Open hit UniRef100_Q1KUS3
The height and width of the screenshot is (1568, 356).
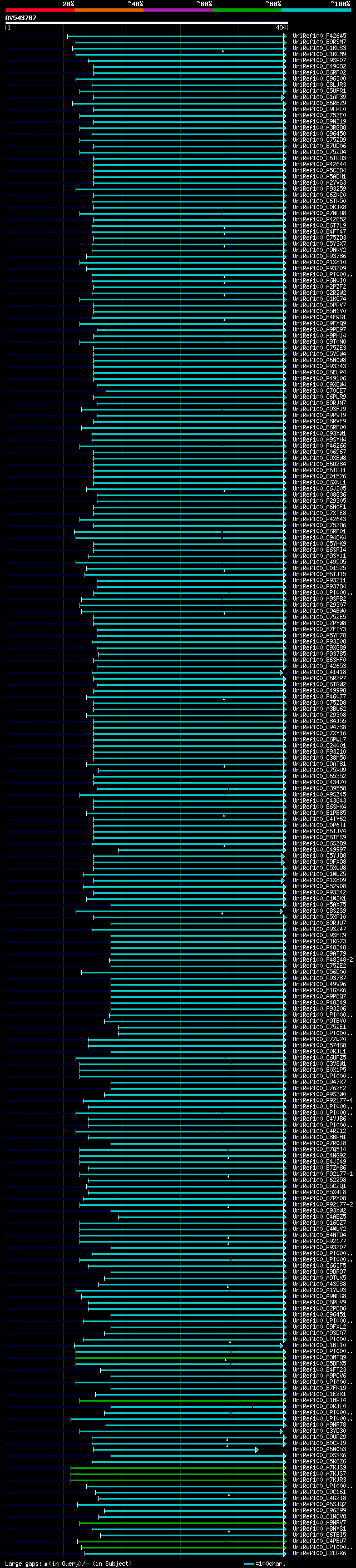click(x=319, y=48)
